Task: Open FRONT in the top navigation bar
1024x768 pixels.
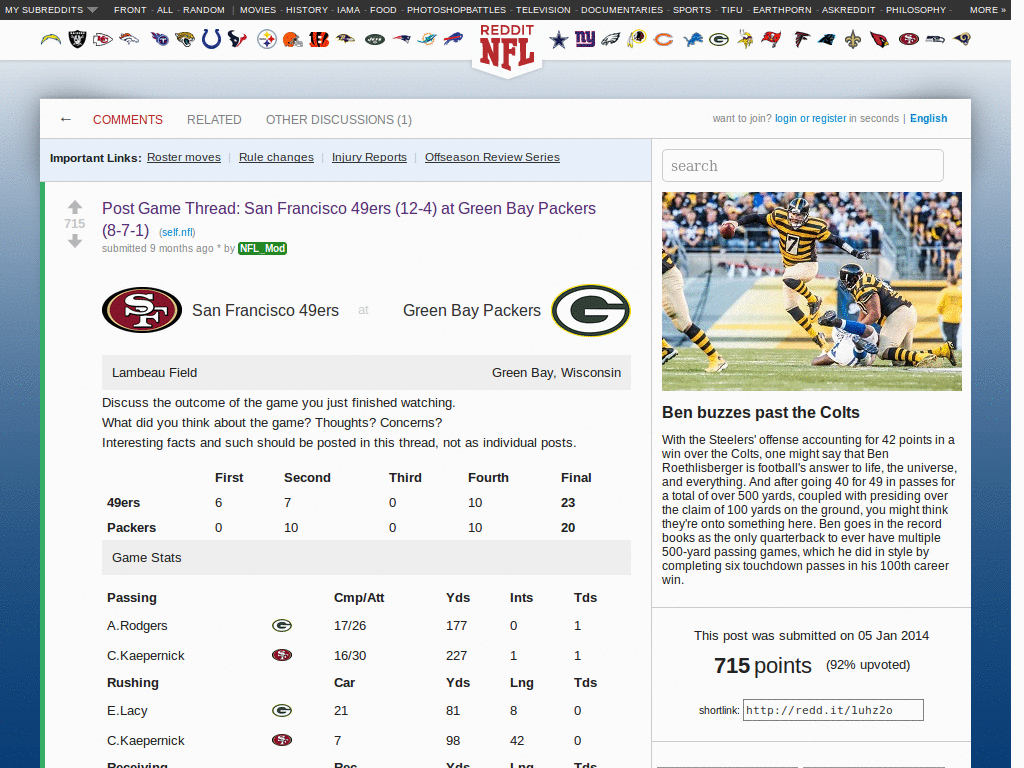Action: [x=130, y=10]
